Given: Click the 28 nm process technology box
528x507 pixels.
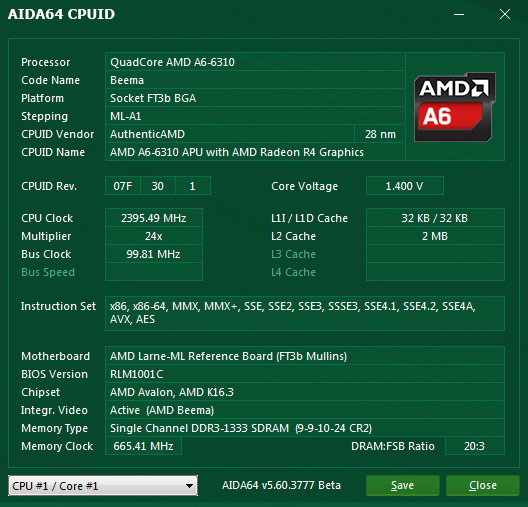Looking at the screenshot, I should (x=380, y=134).
